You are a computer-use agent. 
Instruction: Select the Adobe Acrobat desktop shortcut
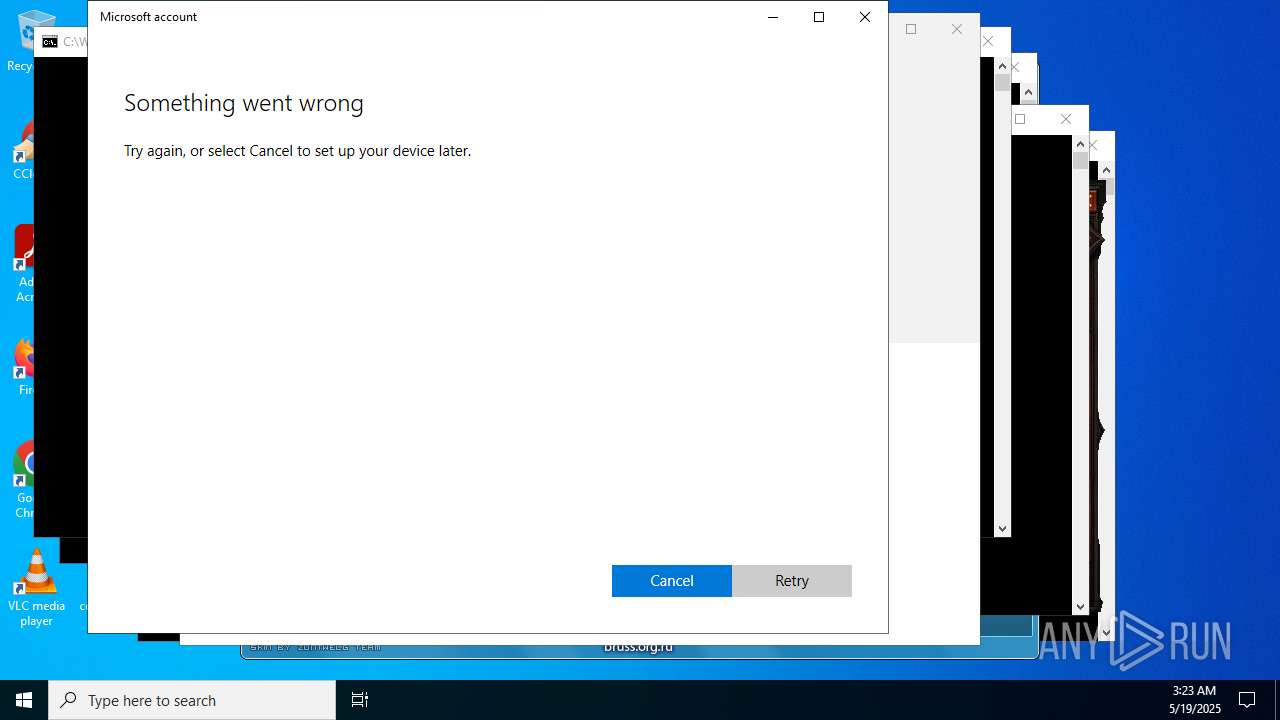[24, 262]
